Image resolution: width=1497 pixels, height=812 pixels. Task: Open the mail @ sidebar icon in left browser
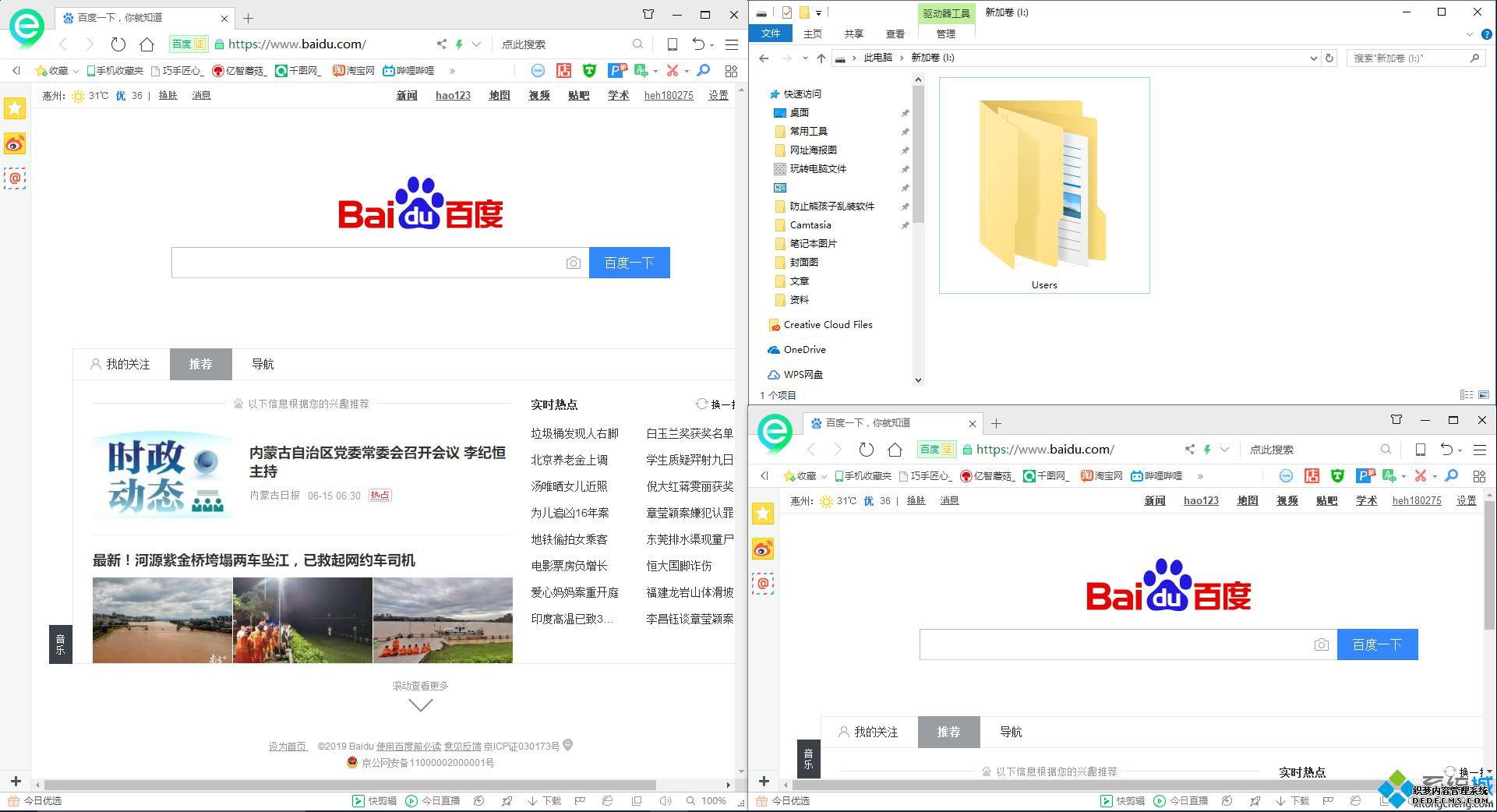pos(15,178)
